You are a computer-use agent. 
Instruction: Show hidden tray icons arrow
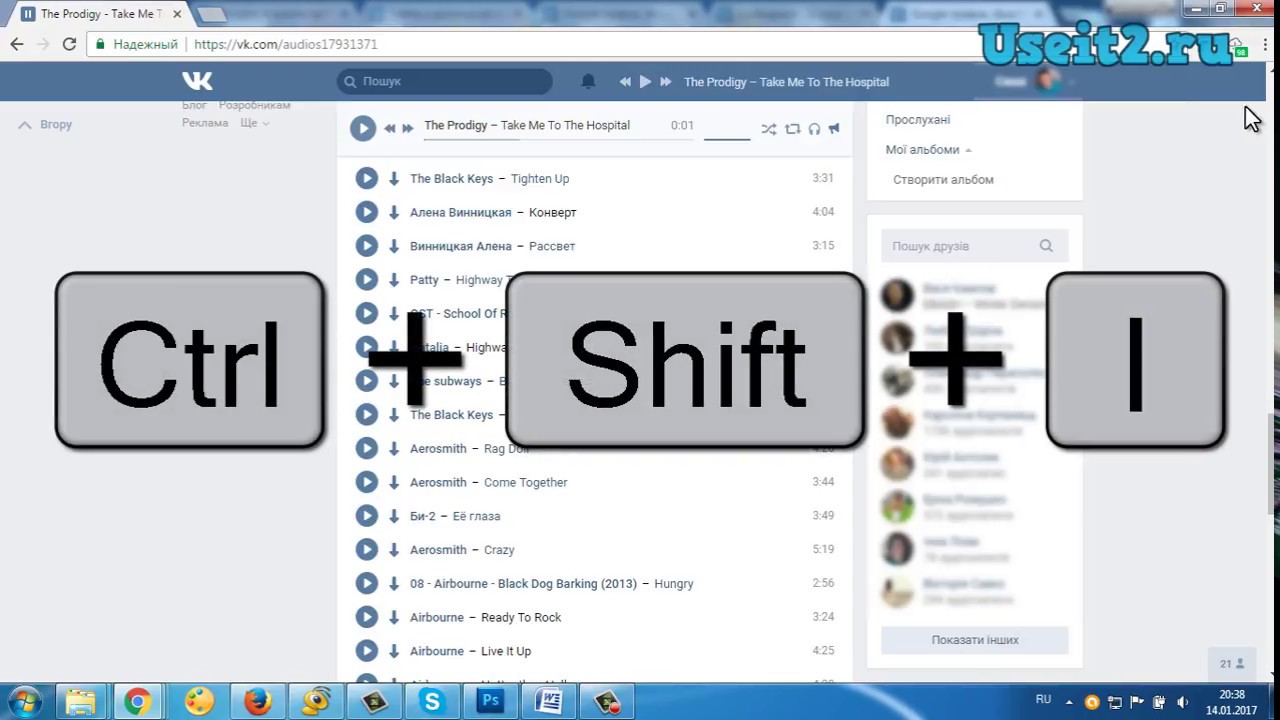1069,702
